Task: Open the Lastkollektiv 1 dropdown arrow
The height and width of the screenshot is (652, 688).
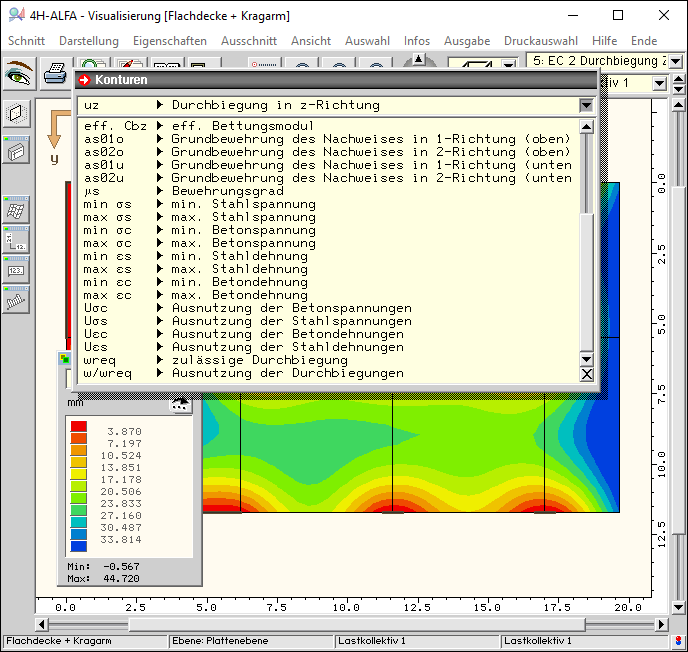Action: pyautogui.click(x=659, y=83)
